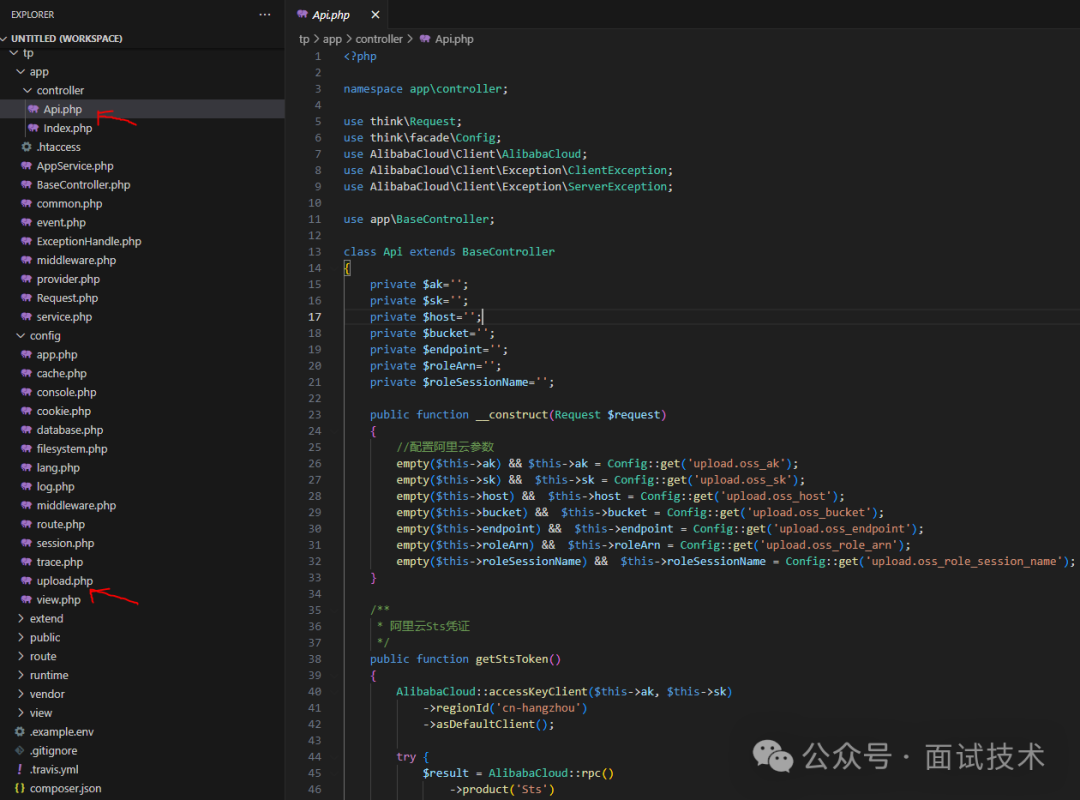Screen dimensions: 1080x800
Task: Click the EXPLORER panel title
Action: (x=32, y=14)
